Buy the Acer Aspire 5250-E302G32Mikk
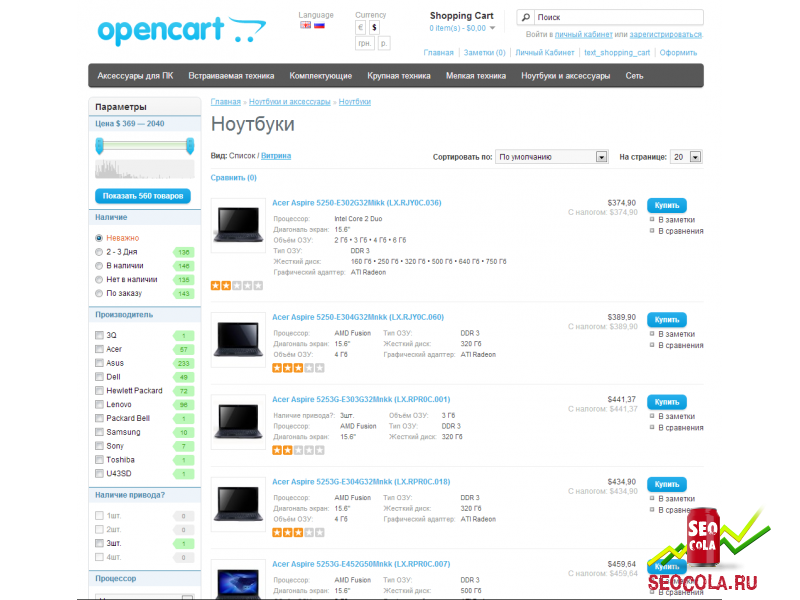The image size is (800, 600). coord(667,205)
